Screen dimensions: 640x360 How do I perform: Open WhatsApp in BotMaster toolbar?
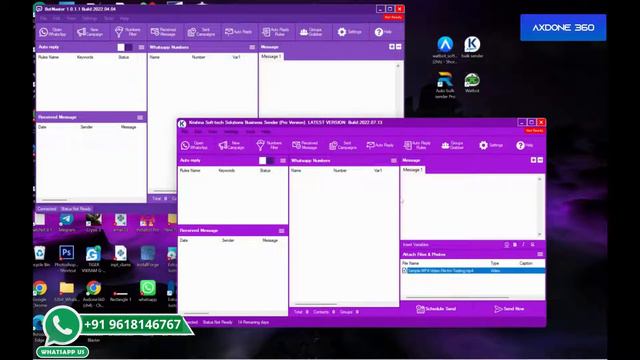coord(53,32)
